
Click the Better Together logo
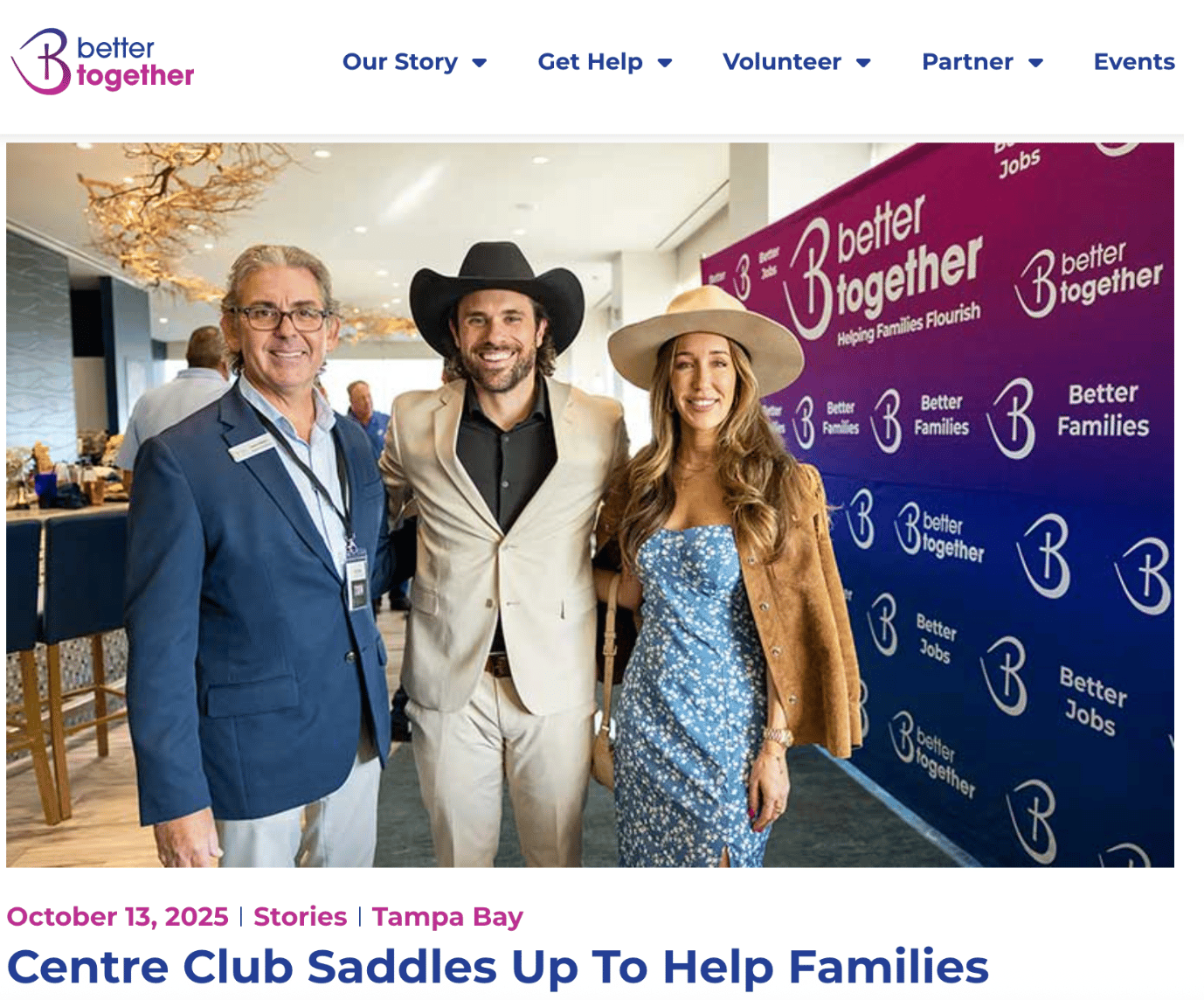pos(102,61)
